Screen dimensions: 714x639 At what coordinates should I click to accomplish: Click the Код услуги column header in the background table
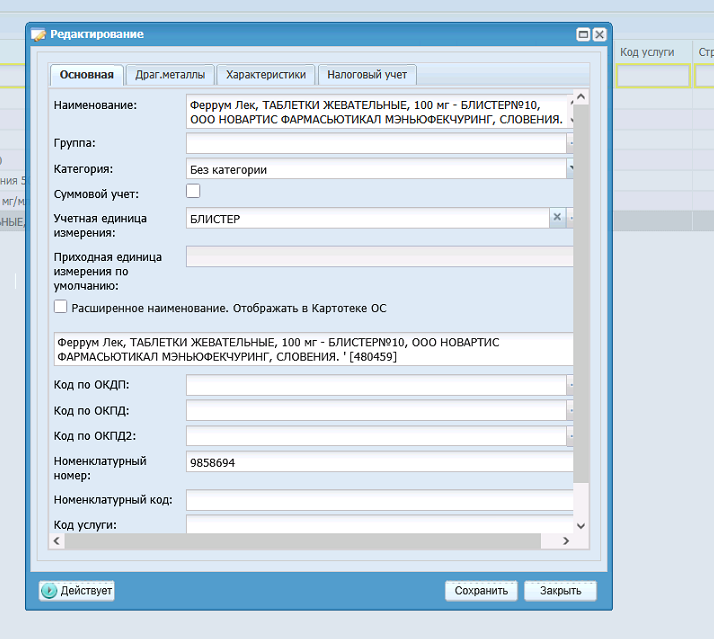pos(647,52)
